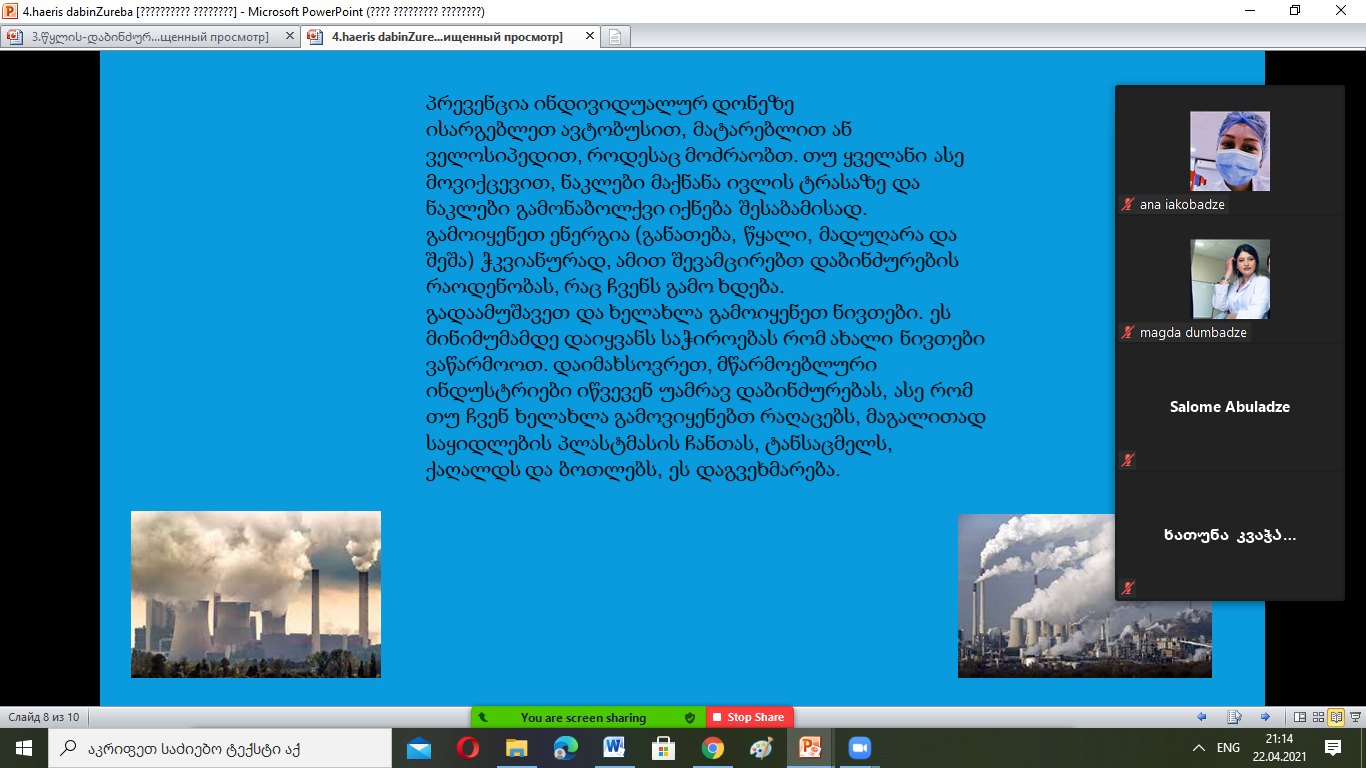Click Stop Share to end screen sharing

[x=750, y=717]
